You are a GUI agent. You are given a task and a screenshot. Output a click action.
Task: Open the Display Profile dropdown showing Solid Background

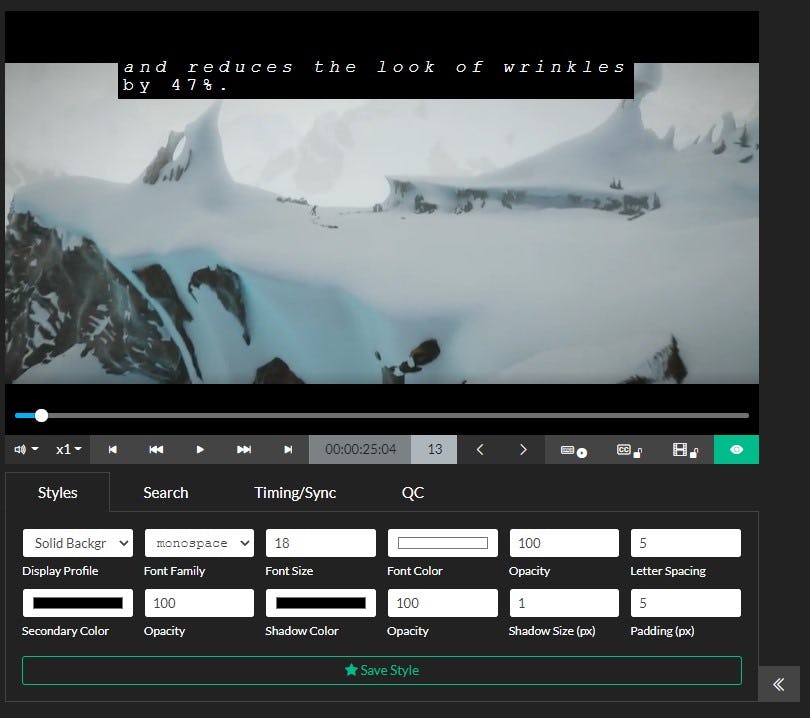[77, 543]
